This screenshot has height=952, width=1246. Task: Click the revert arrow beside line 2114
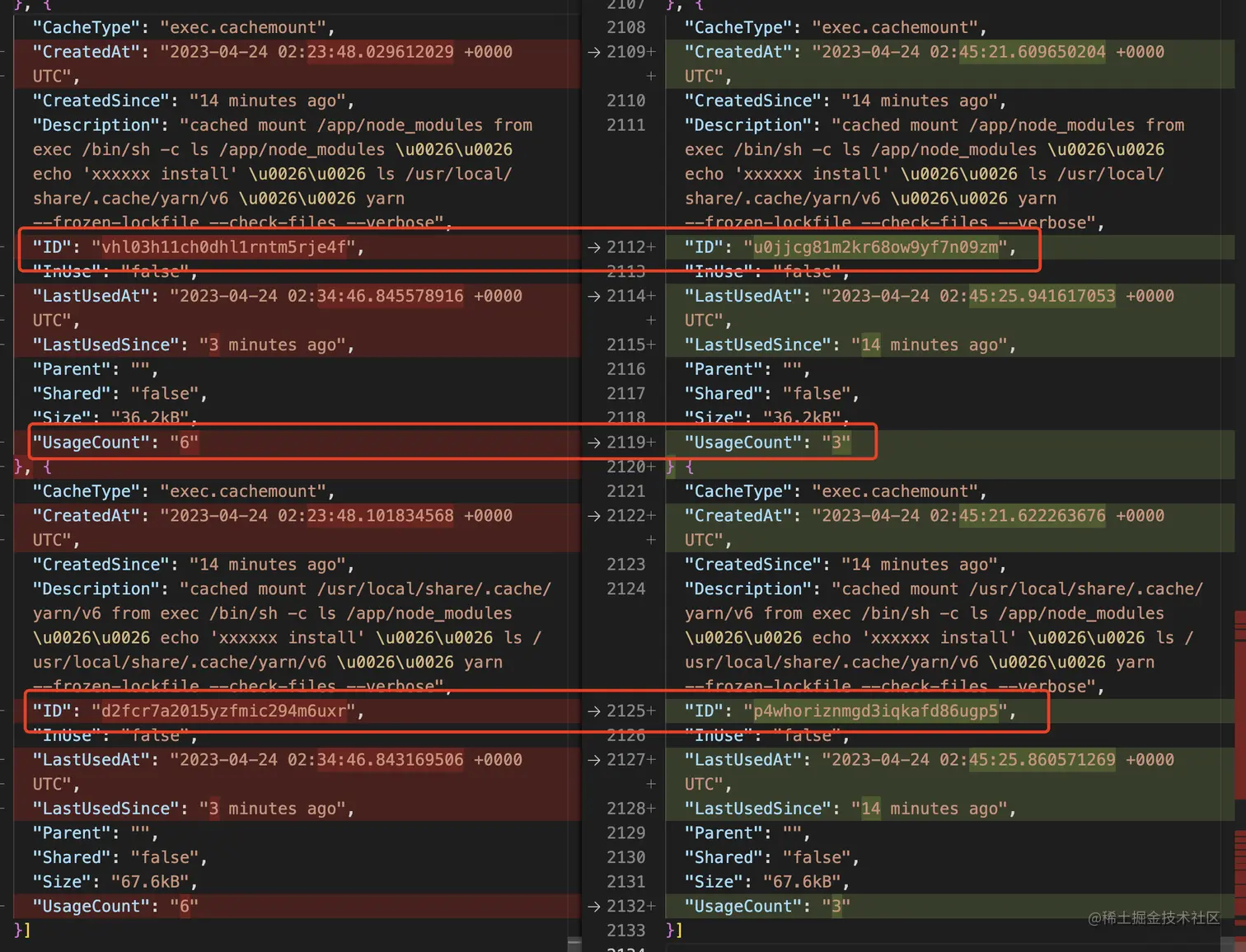pyautogui.click(x=593, y=296)
